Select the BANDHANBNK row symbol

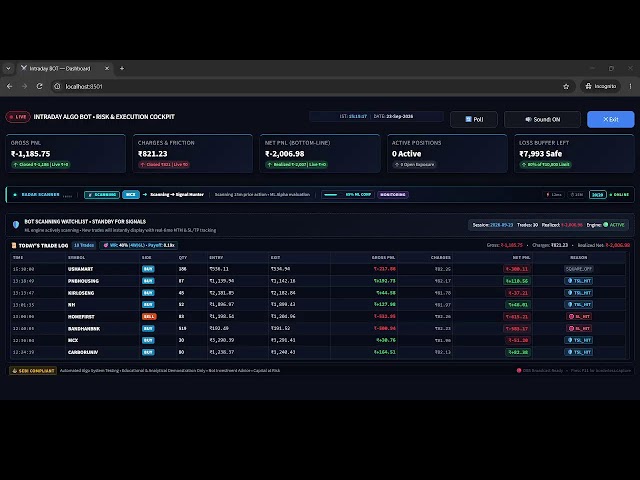coord(84,328)
